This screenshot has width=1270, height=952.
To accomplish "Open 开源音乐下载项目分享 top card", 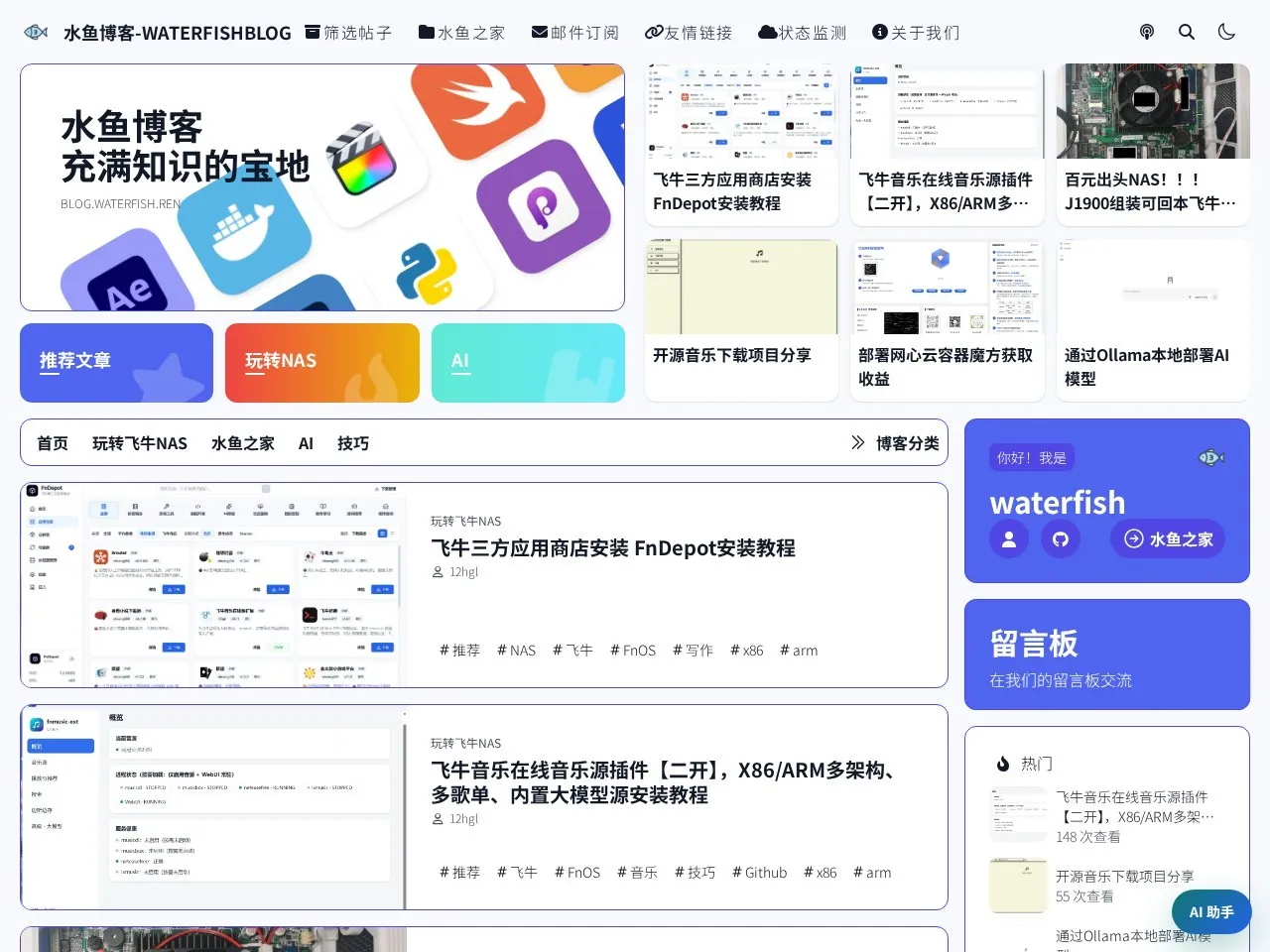I will [x=741, y=320].
